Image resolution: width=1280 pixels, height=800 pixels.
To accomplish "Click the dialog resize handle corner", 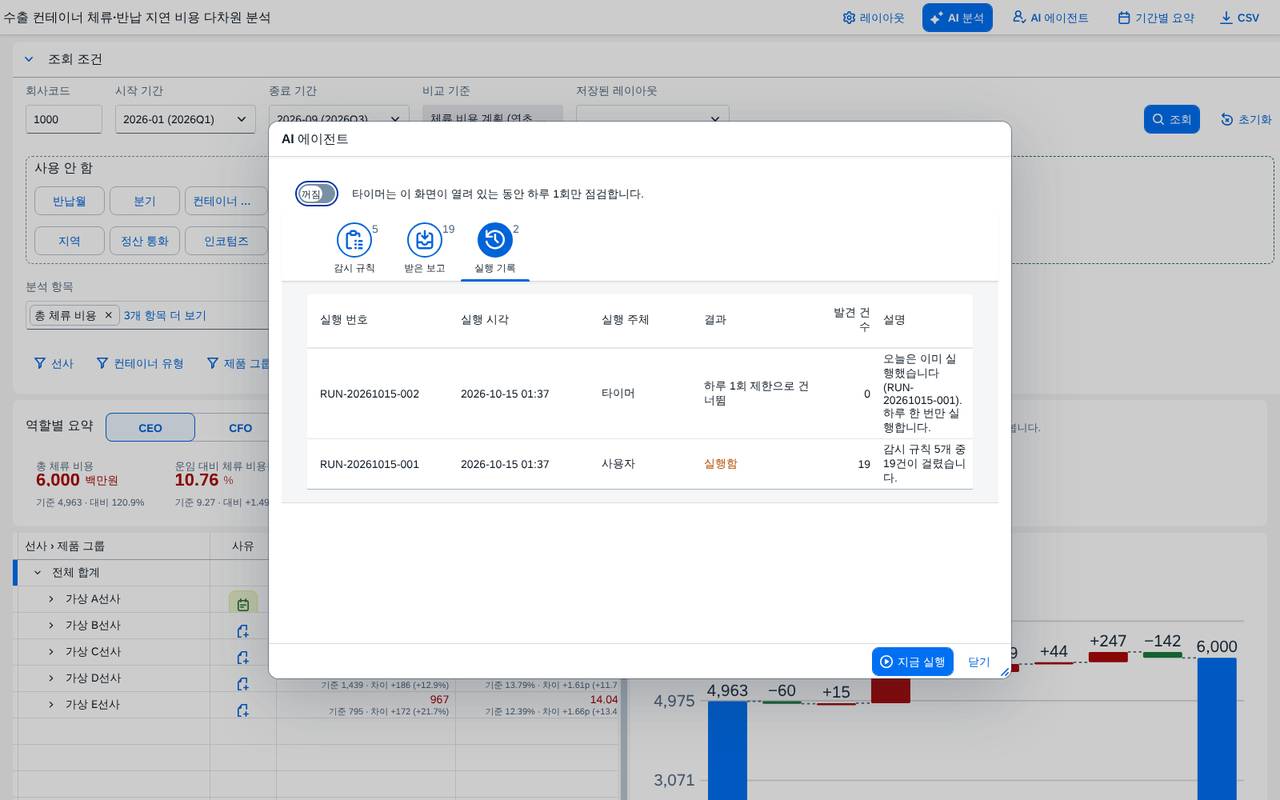I will pos(1004,672).
